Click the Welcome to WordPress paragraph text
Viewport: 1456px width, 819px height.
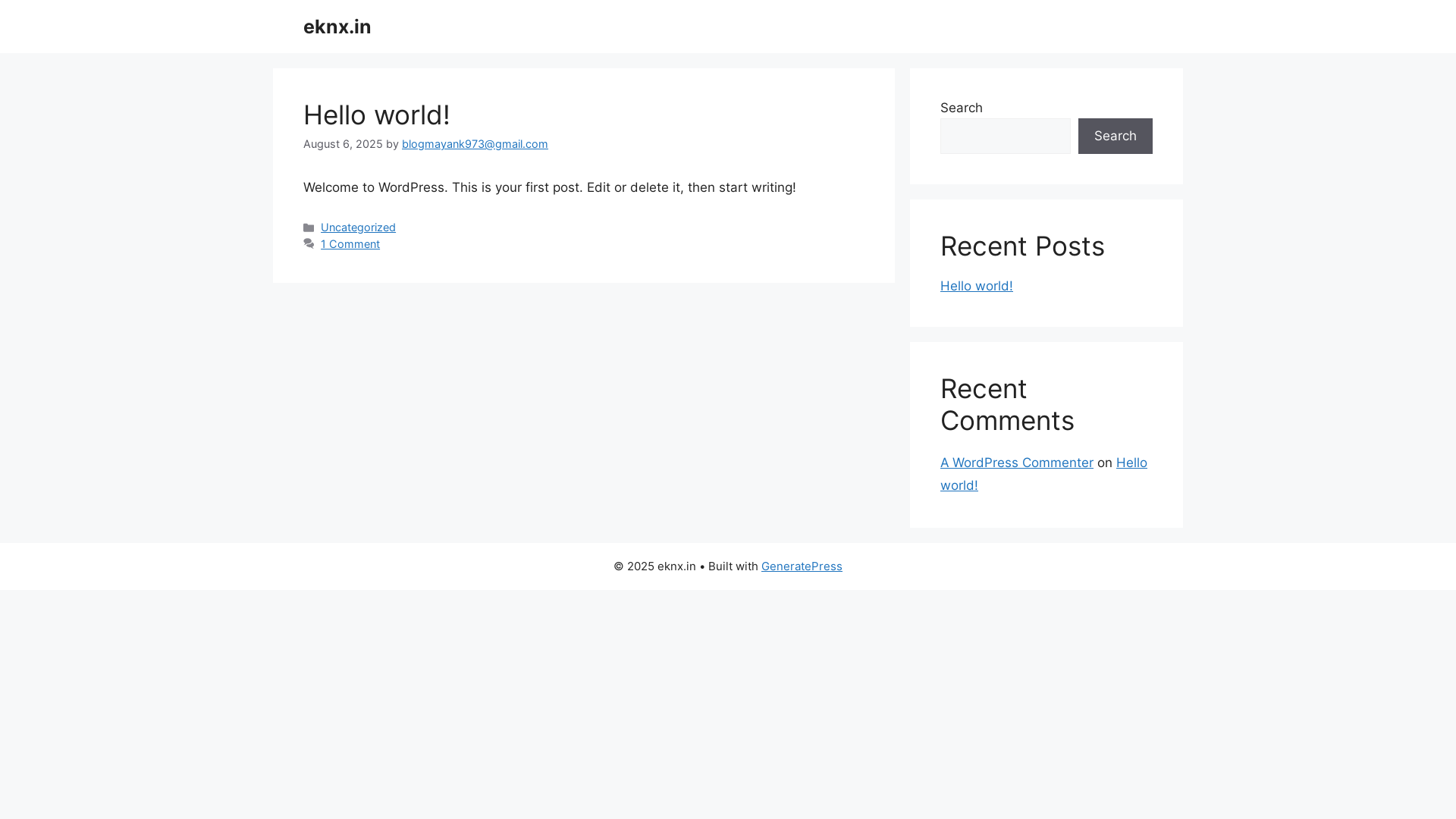point(549,187)
